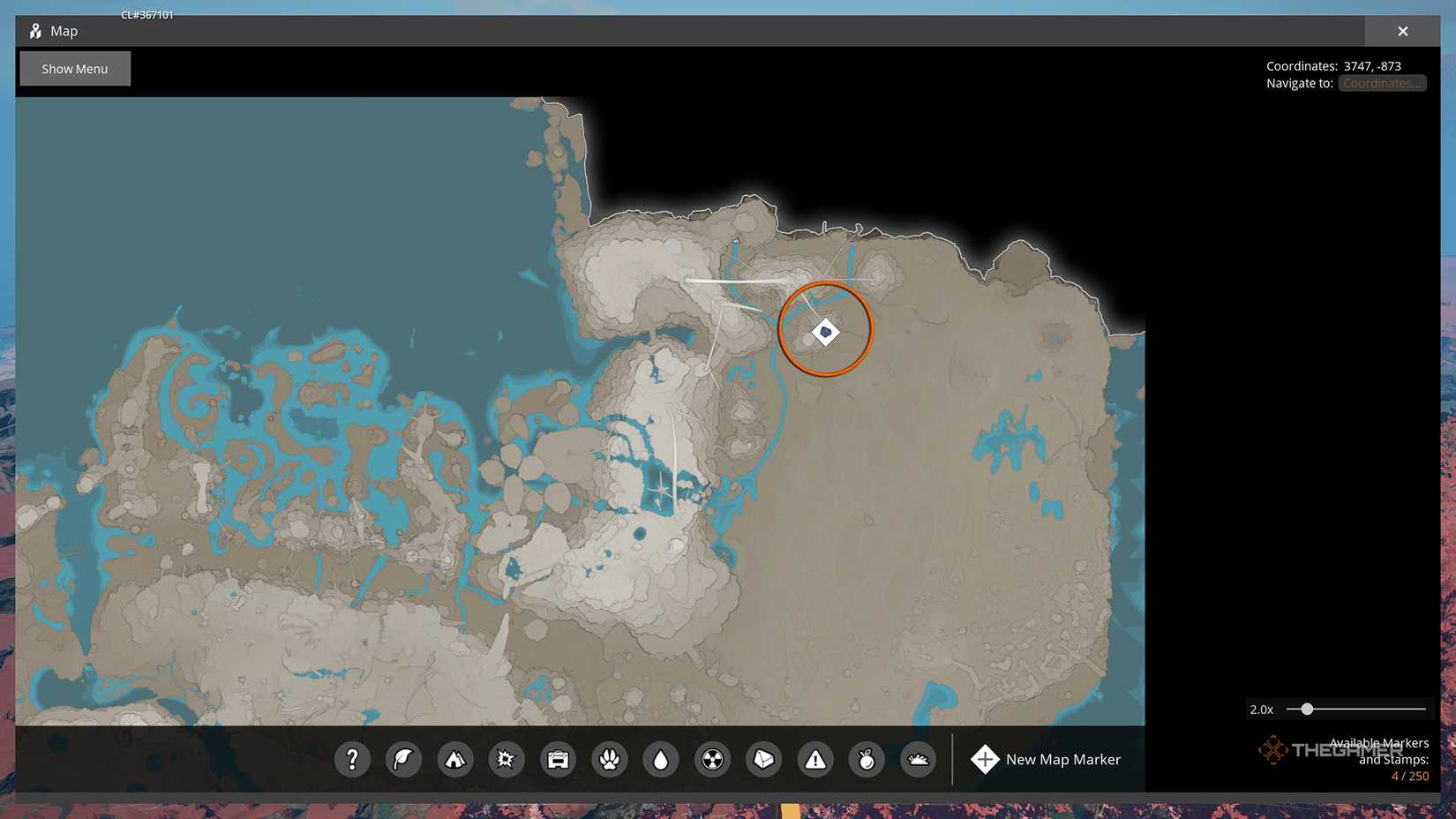Click the Show Menu button
1456x819 pixels.
(75, 69)
